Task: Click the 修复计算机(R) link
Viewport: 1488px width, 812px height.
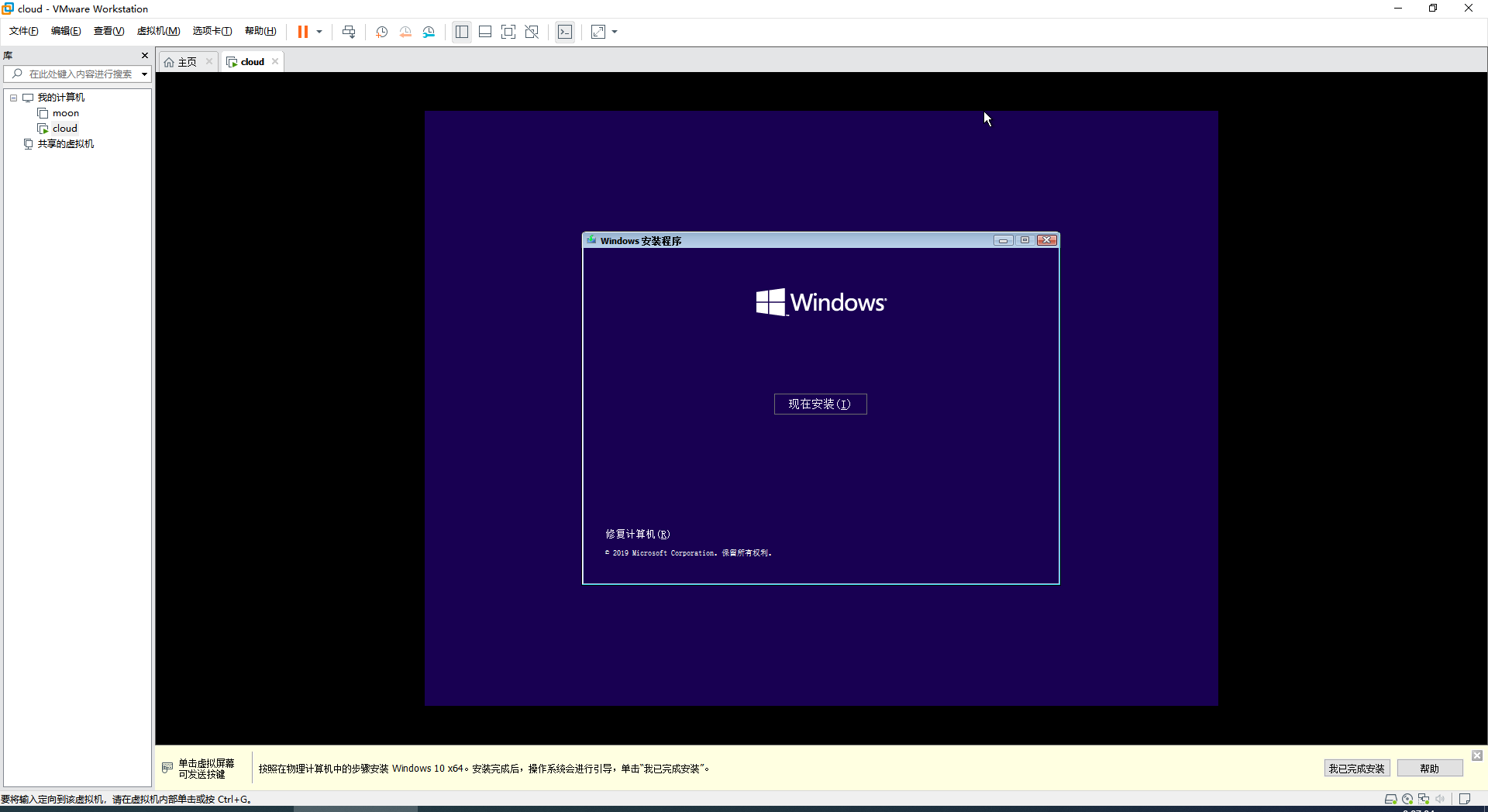Action: [x=638, y=534]
